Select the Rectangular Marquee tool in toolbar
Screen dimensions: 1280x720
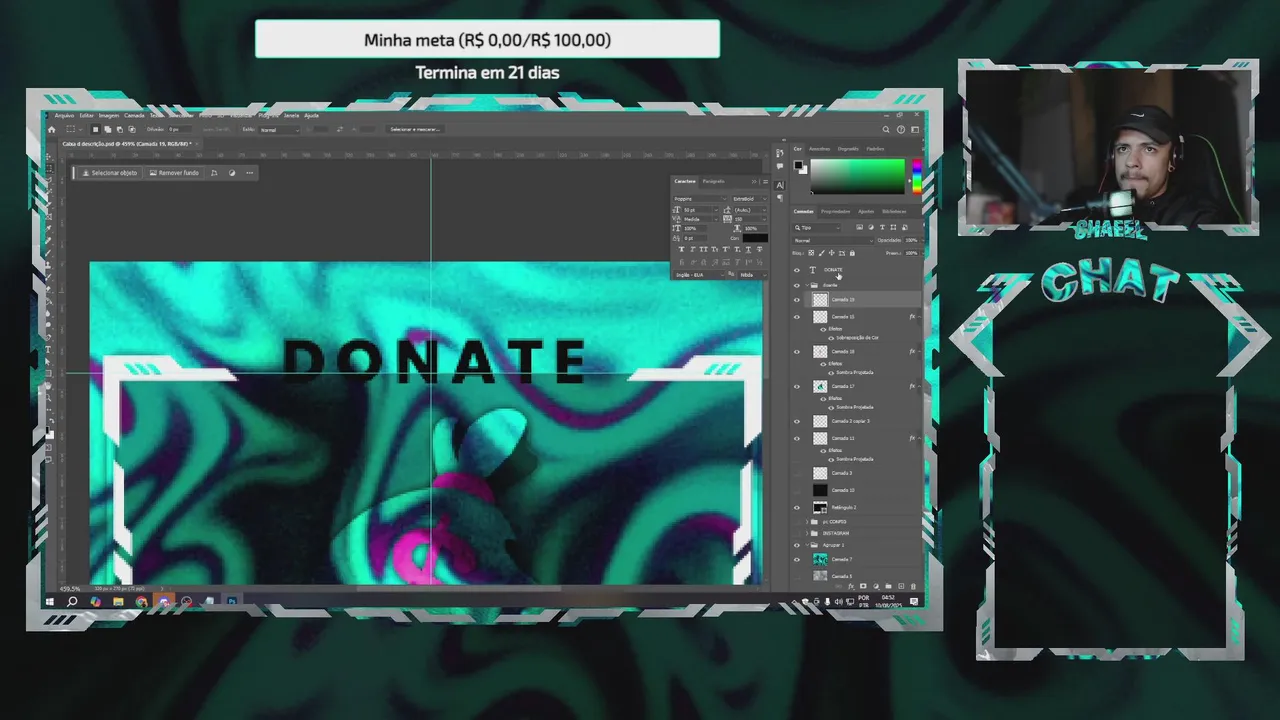[x=48, y=169]
